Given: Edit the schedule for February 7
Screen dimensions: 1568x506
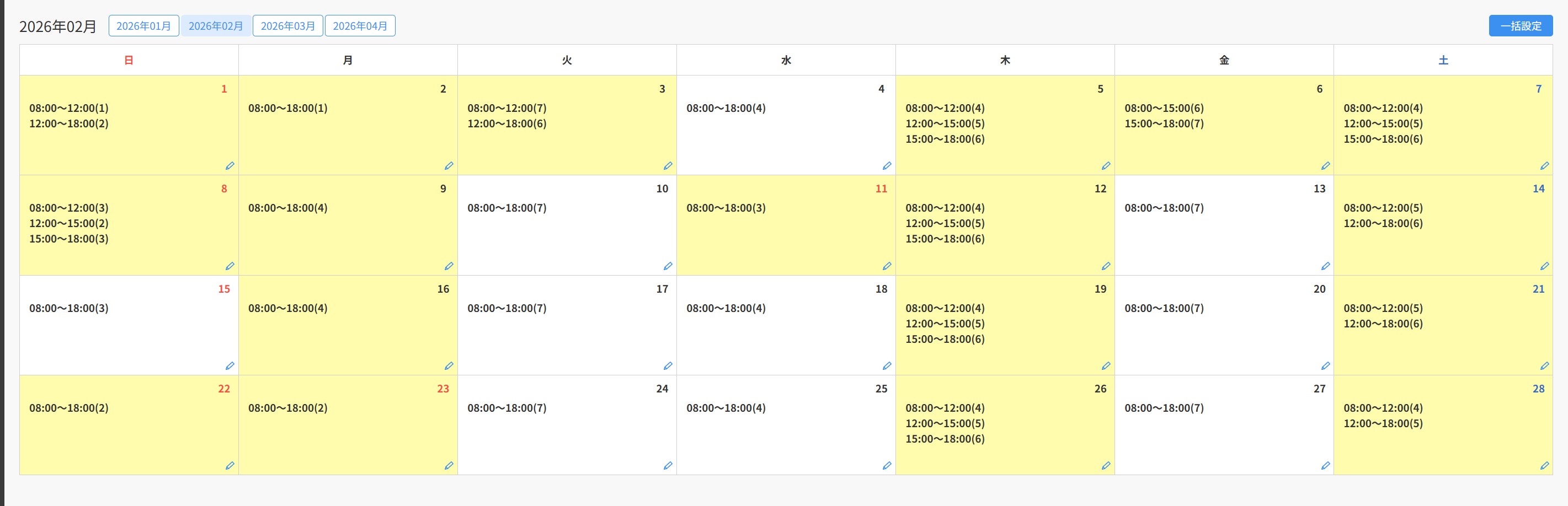Looking at the screenshot, I should coord(1544,166).
